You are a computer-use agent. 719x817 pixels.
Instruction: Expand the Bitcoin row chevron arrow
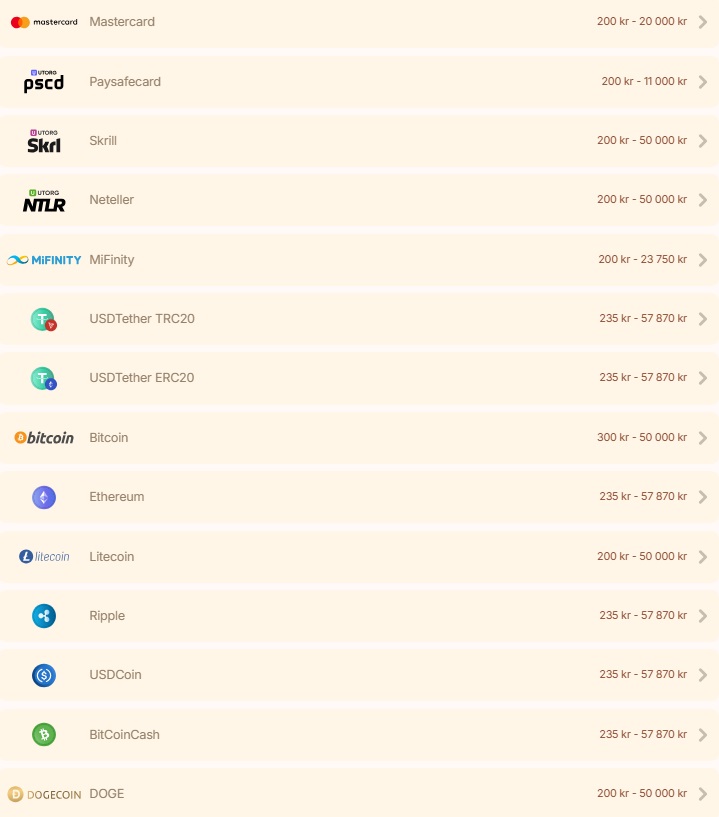tap(703, 438)
